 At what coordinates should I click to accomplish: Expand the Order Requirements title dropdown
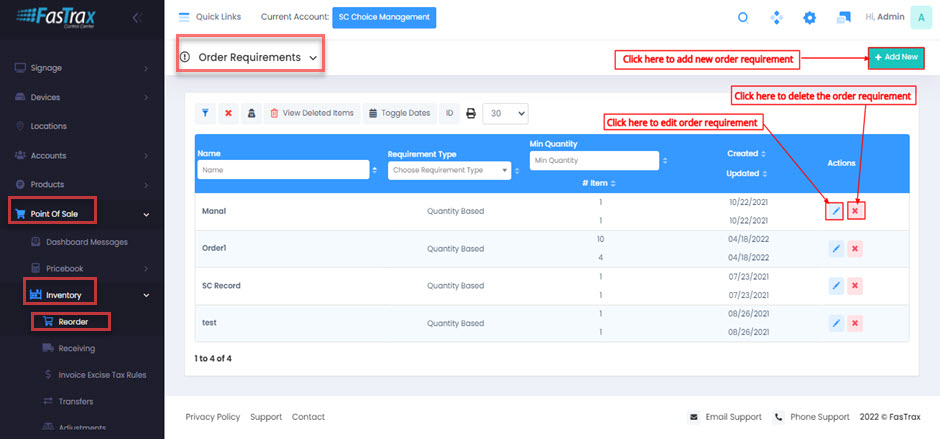313,58
